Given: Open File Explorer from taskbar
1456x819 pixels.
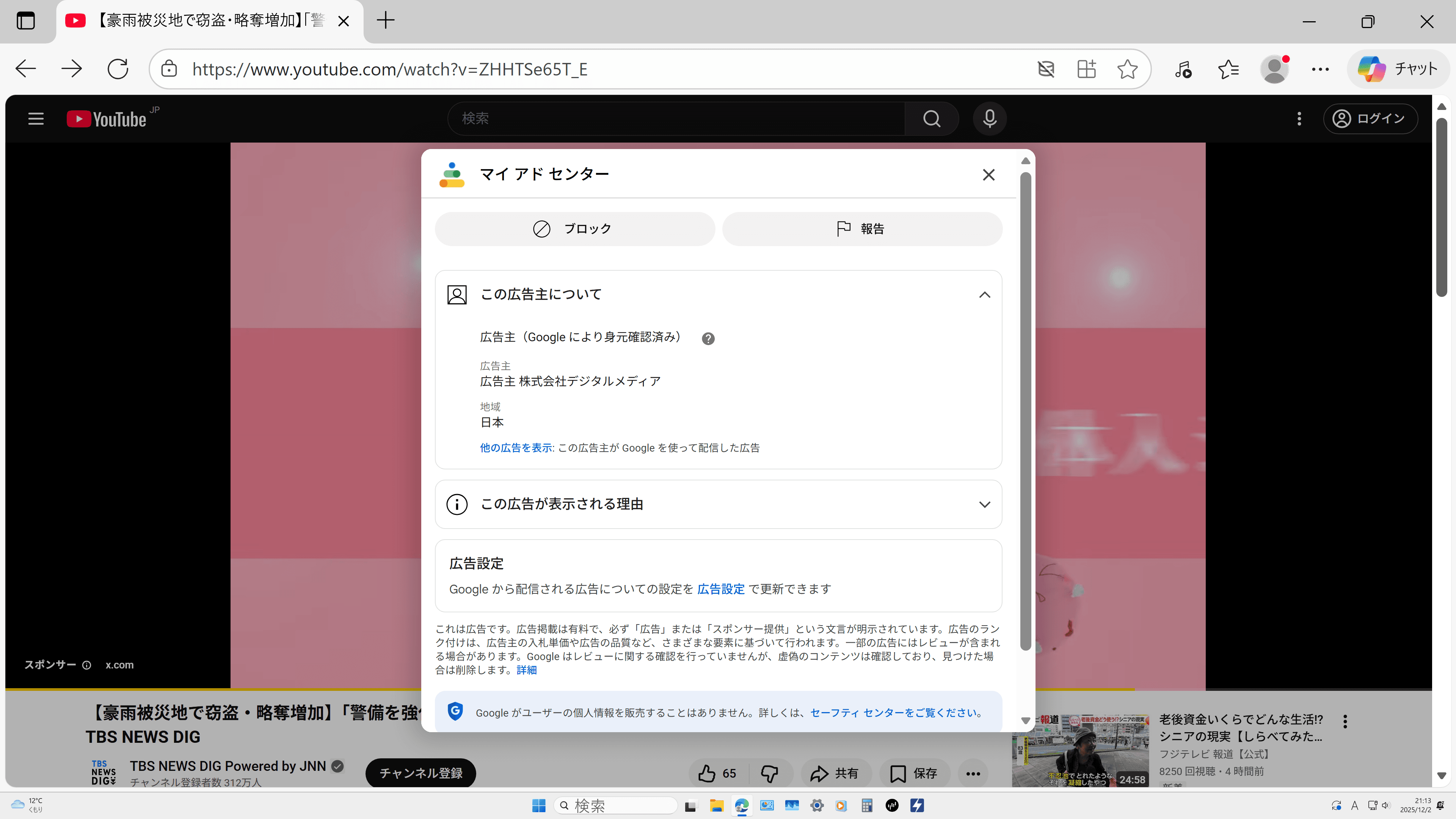Looking at the screenshot, I should click(716, 805).
